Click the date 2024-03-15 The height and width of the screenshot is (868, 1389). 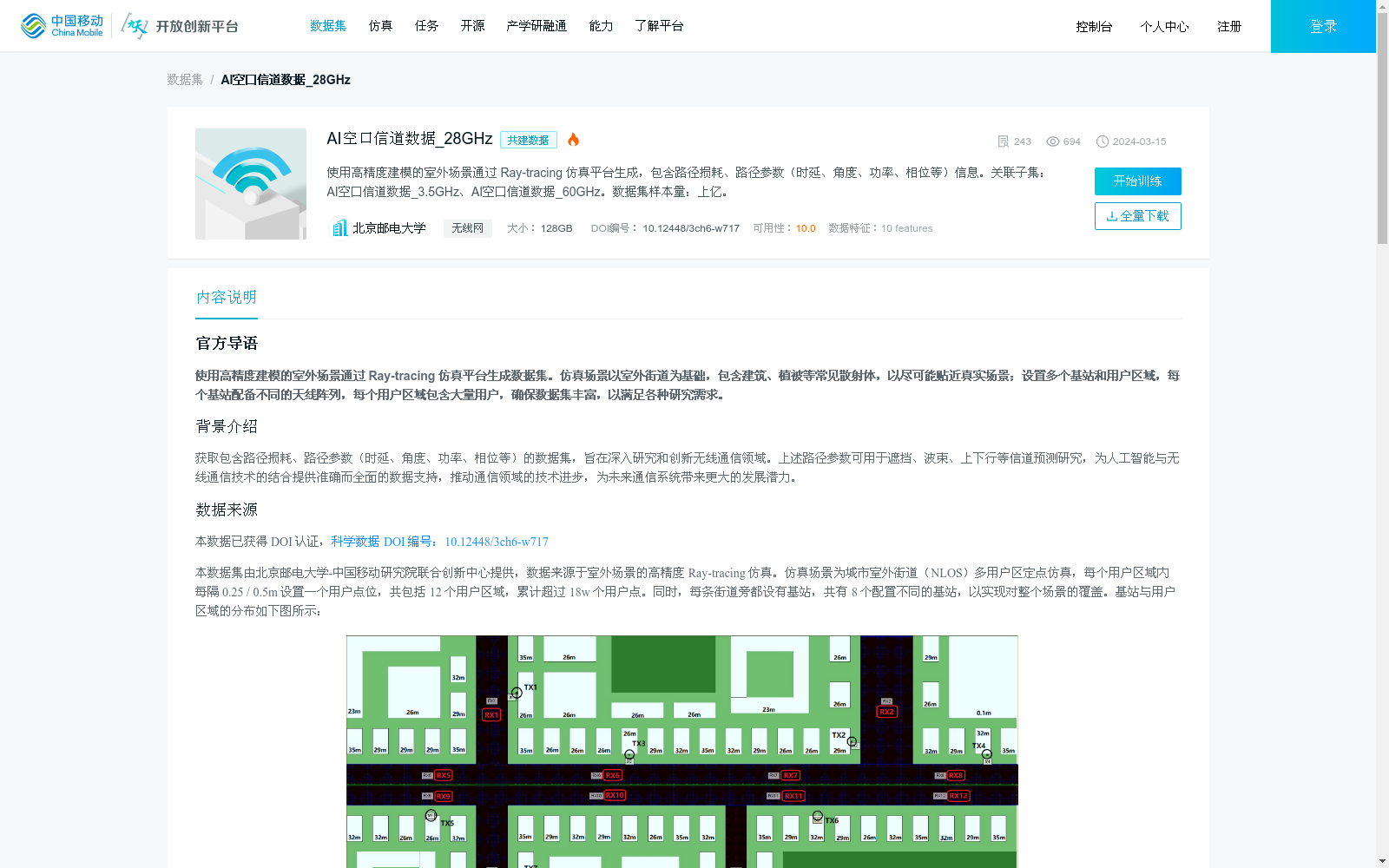tap(1139, 141)
